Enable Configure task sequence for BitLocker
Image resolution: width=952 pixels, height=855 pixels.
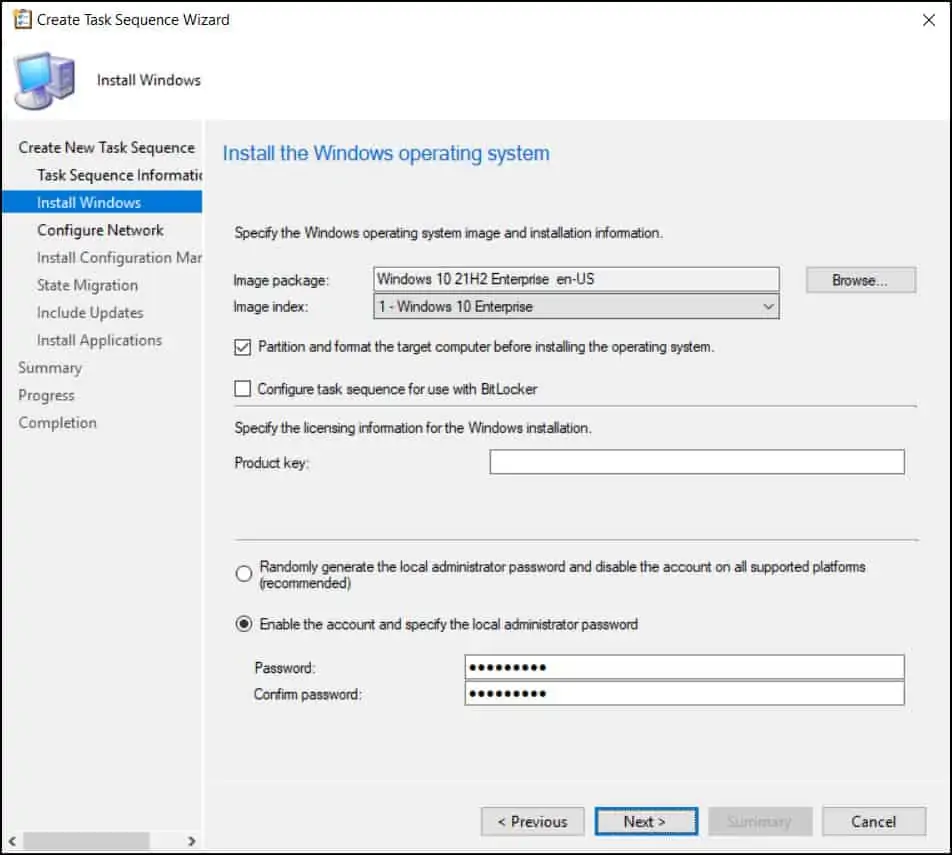tap(242, 389)
